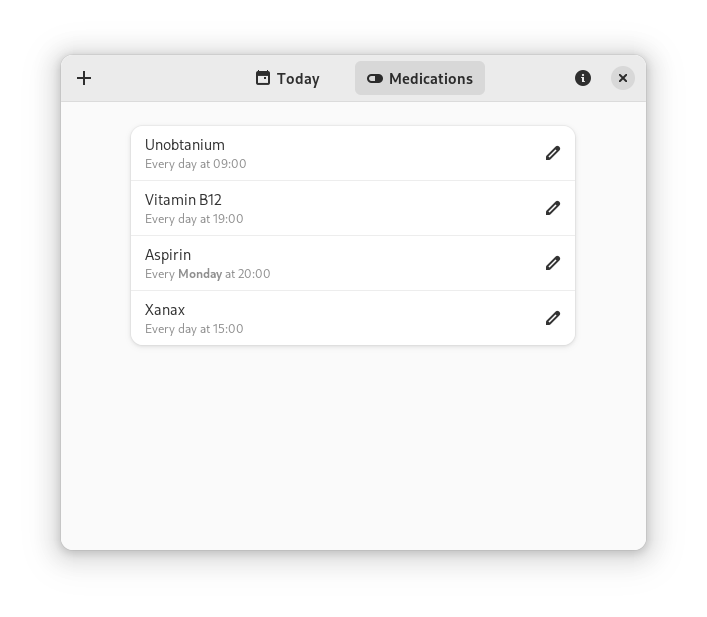The width and height of the screenshot is (707, 617).
Task: Open the About info icon
Action: [x=583, y=78]
